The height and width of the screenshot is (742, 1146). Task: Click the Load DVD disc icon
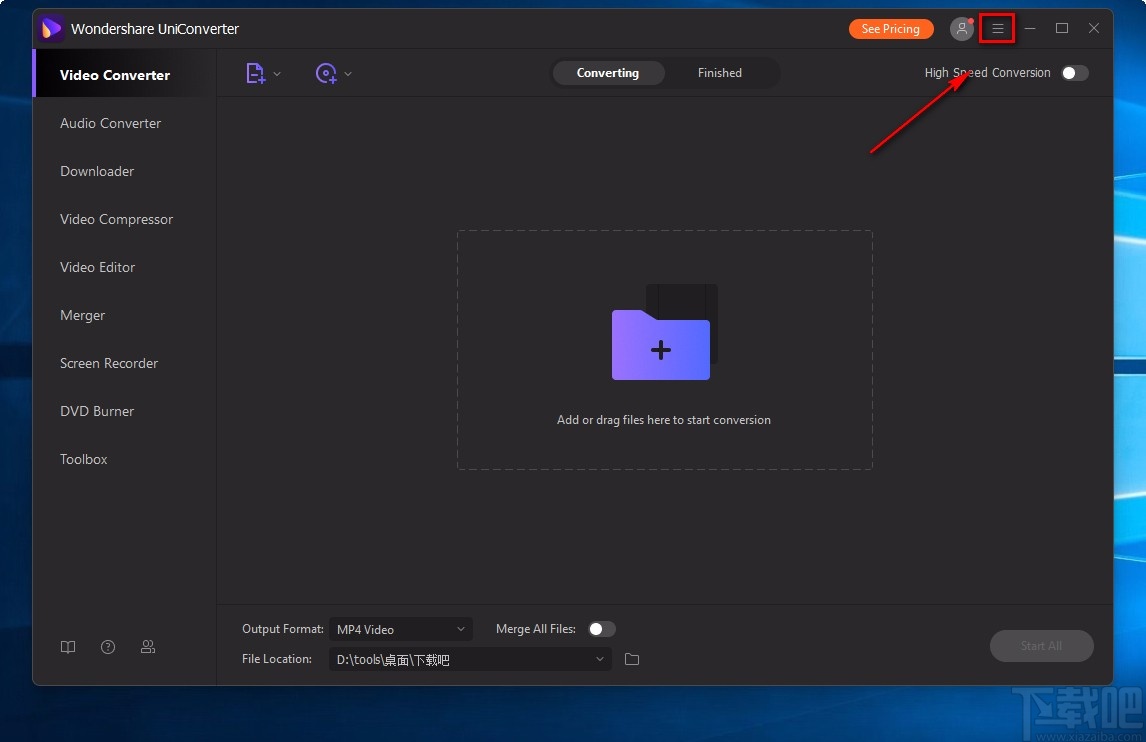(326, 73)
